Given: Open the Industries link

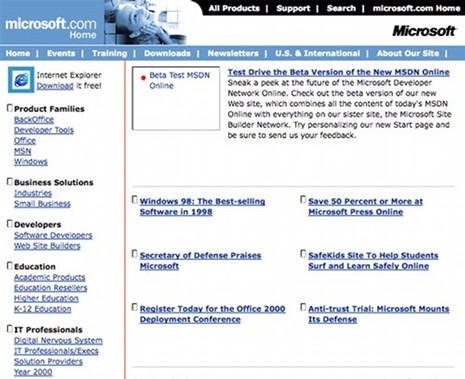Looking at the screenshot, I should point(33,193).
